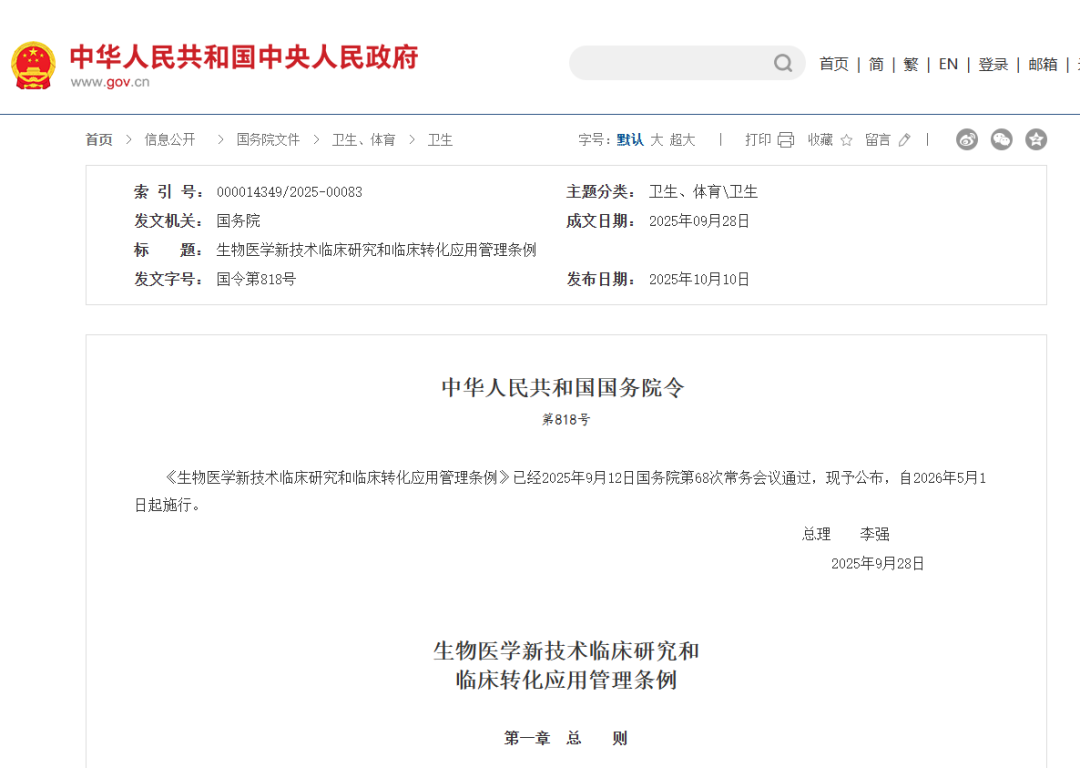Click the favorite star outline icon

(x=846, y=140)
